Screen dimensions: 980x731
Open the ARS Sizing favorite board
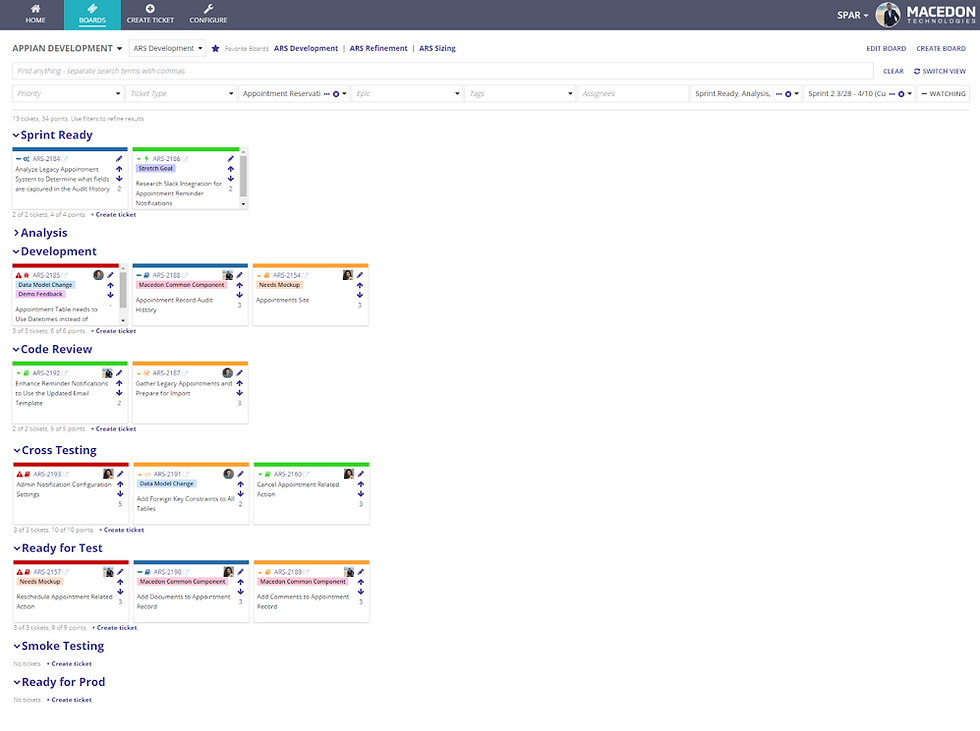coord(437,48)
